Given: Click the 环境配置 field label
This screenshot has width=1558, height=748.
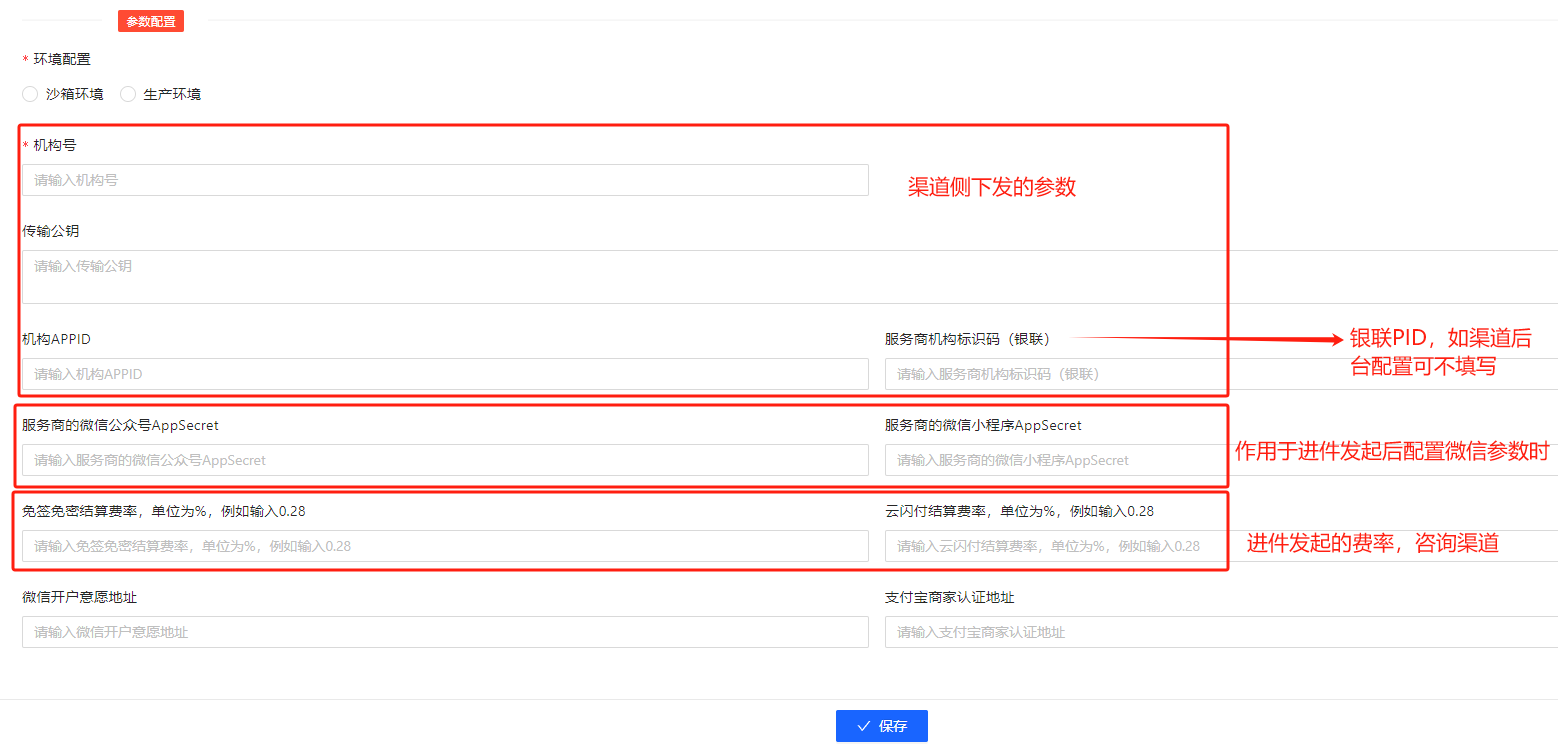Looking at the screenshot, I should 62,59.
